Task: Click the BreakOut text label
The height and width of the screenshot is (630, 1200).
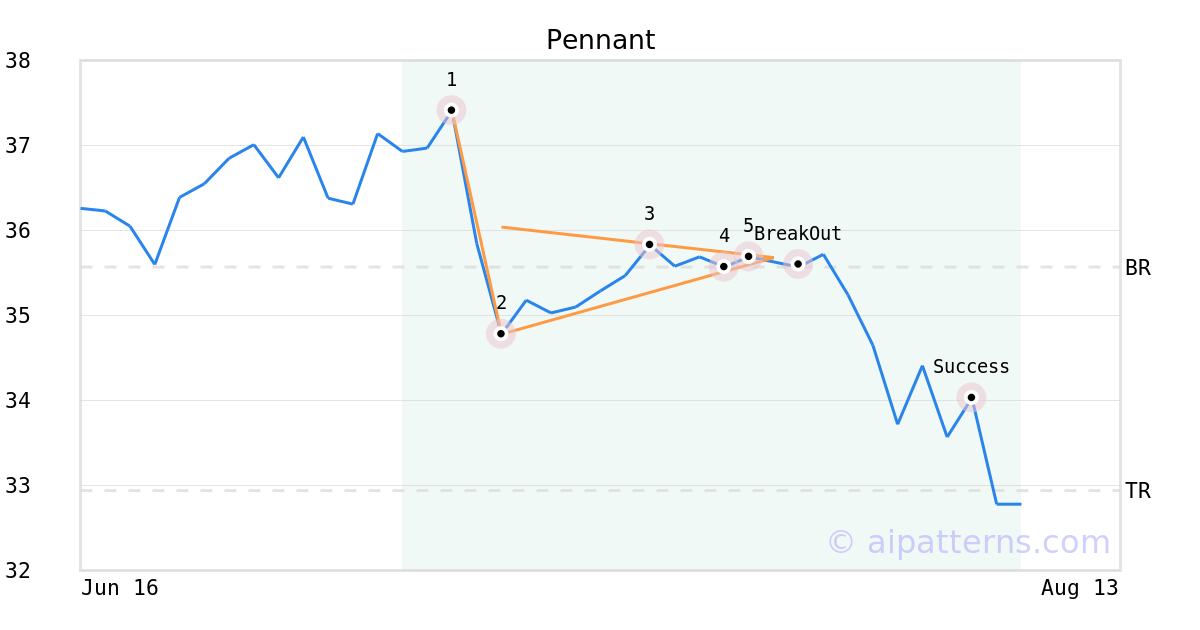Action: [798, 234]
